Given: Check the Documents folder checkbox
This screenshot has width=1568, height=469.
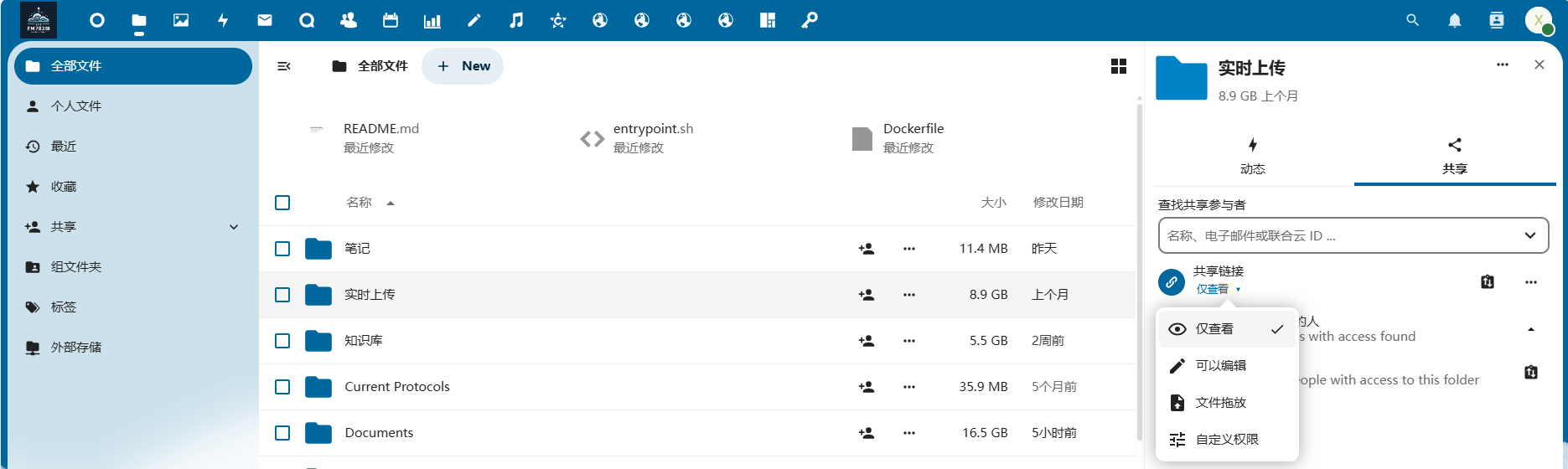Looking at the screenshot, I should [x=282, y=433].
